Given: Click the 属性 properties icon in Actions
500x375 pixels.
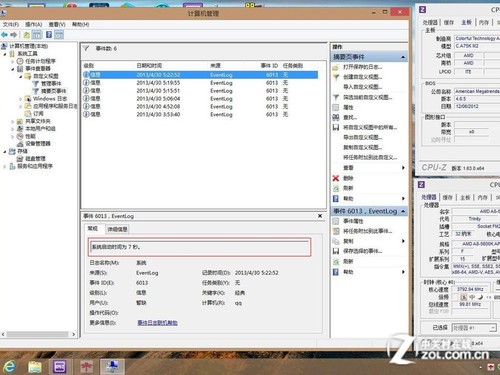Looking at the screenshot, I should pyautogui.click(x=336, y=107).
